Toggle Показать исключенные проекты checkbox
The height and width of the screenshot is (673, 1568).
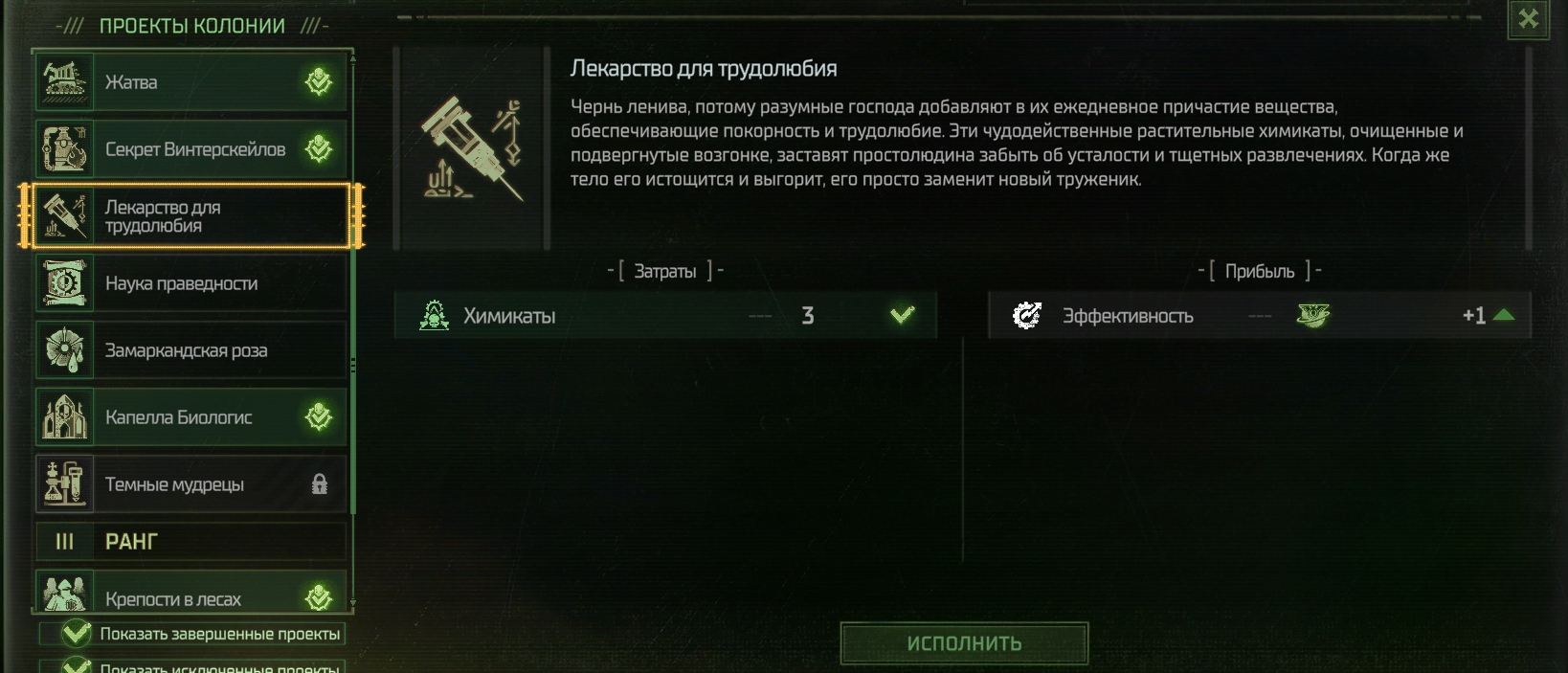pyautogui.click(x=77, y=666)
